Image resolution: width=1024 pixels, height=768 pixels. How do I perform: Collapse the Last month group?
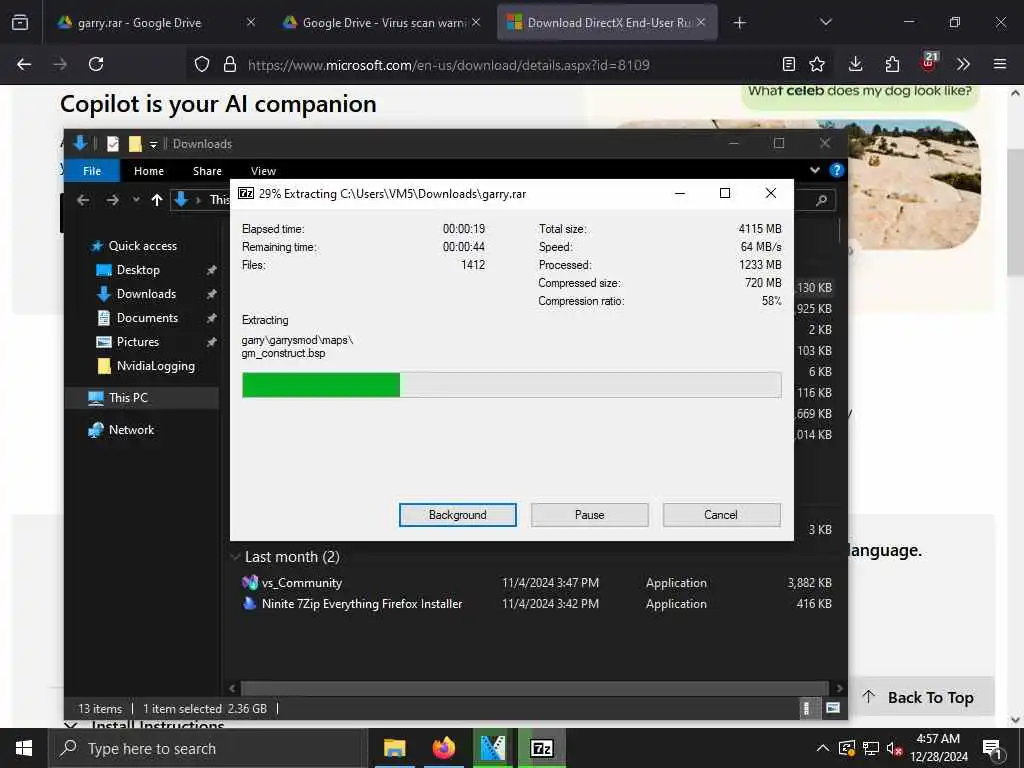pos(234,557)
